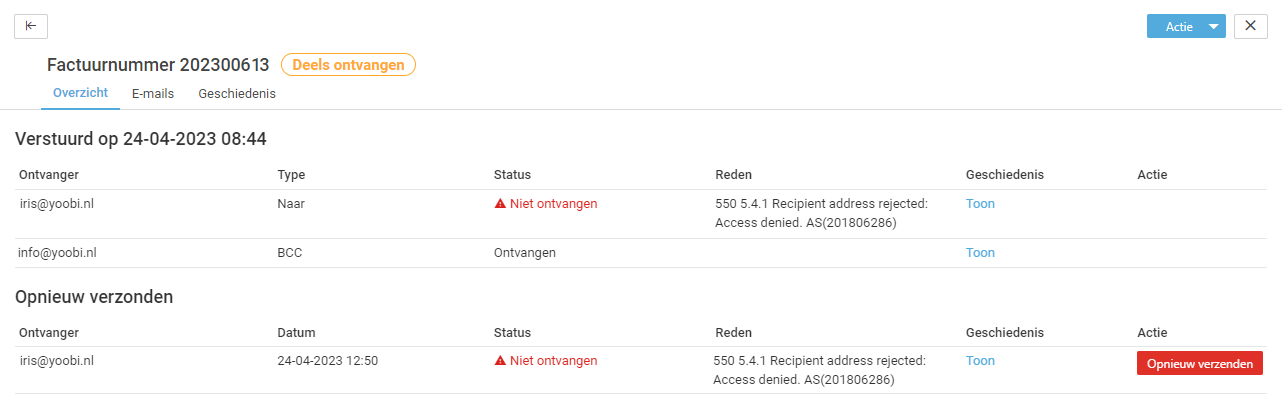Show history for the resent email row
This screenshot has width=1282, height=414.
(x=980, y=361)
